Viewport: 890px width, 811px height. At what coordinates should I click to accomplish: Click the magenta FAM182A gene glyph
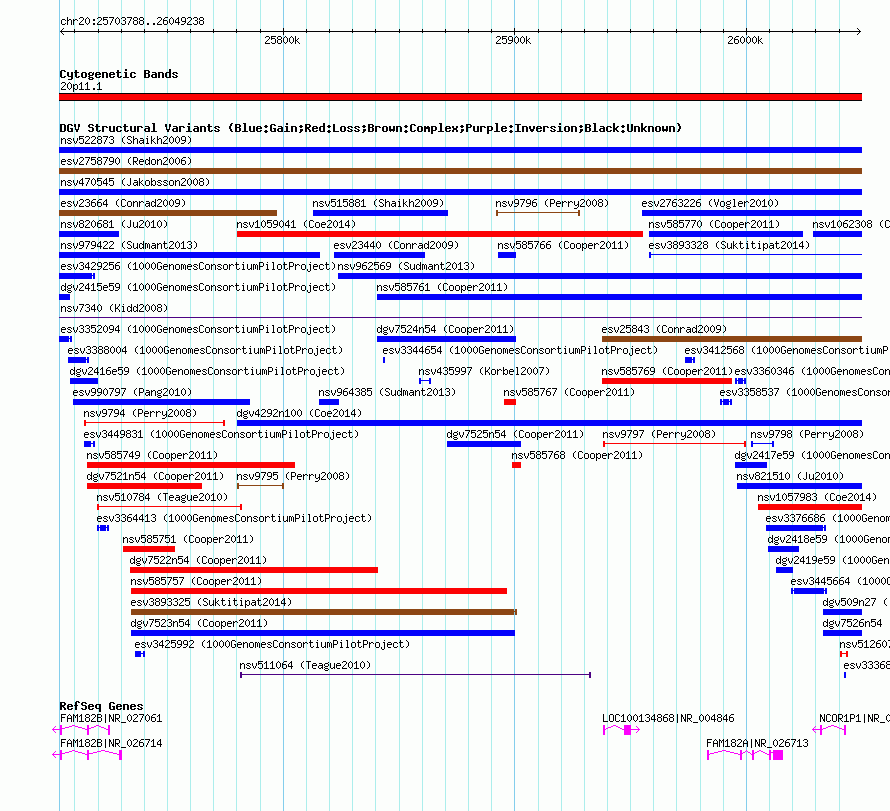745,755
